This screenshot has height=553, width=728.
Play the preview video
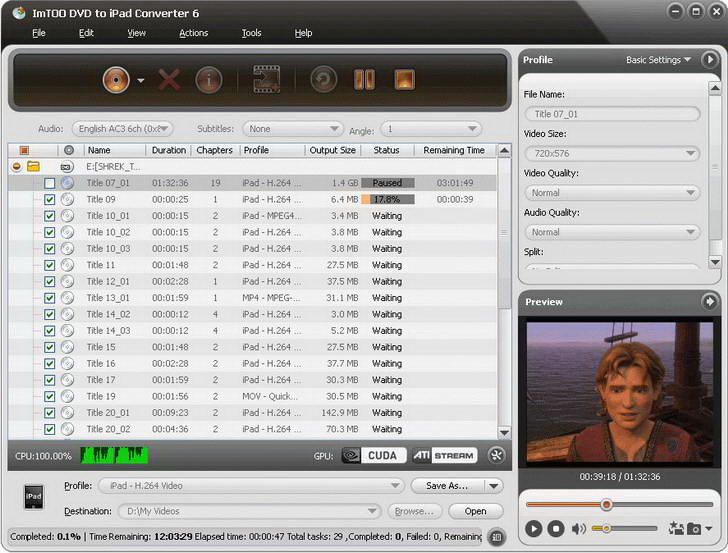pos(534,528)
